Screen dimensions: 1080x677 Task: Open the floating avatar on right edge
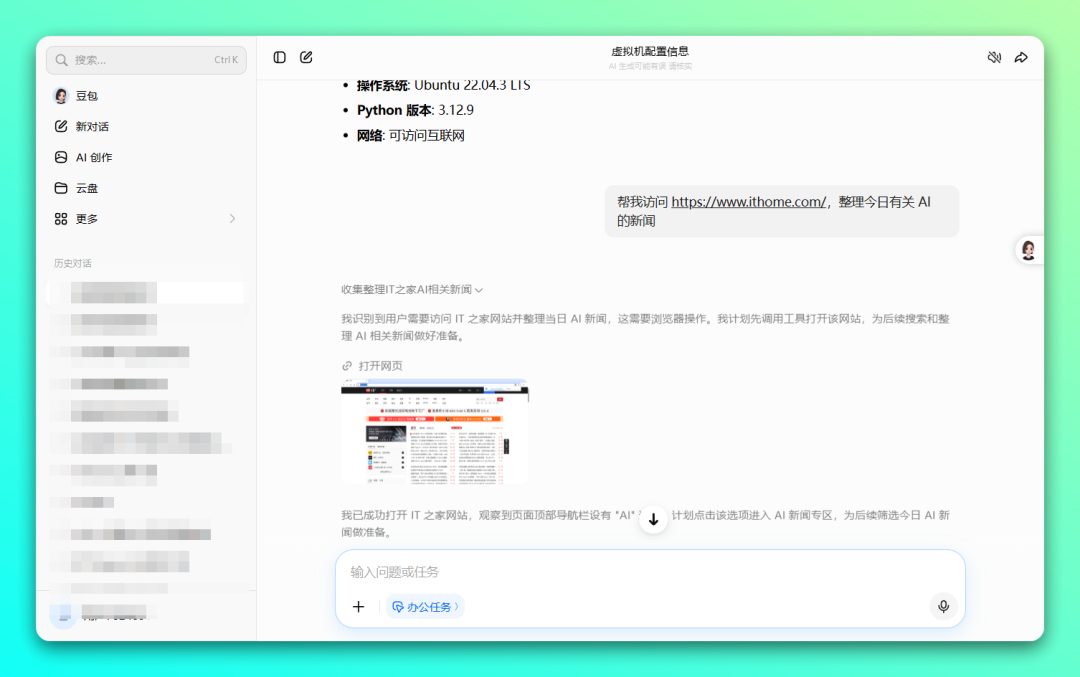[x=1028, y=250]
